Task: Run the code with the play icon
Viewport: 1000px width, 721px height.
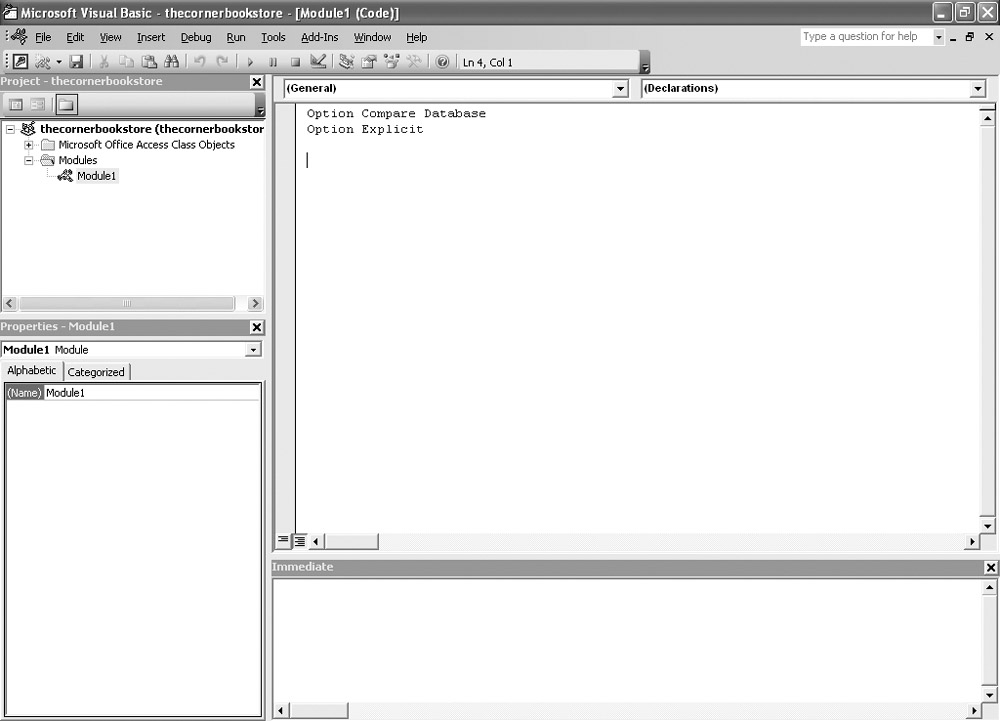Action: pos(251,62)
